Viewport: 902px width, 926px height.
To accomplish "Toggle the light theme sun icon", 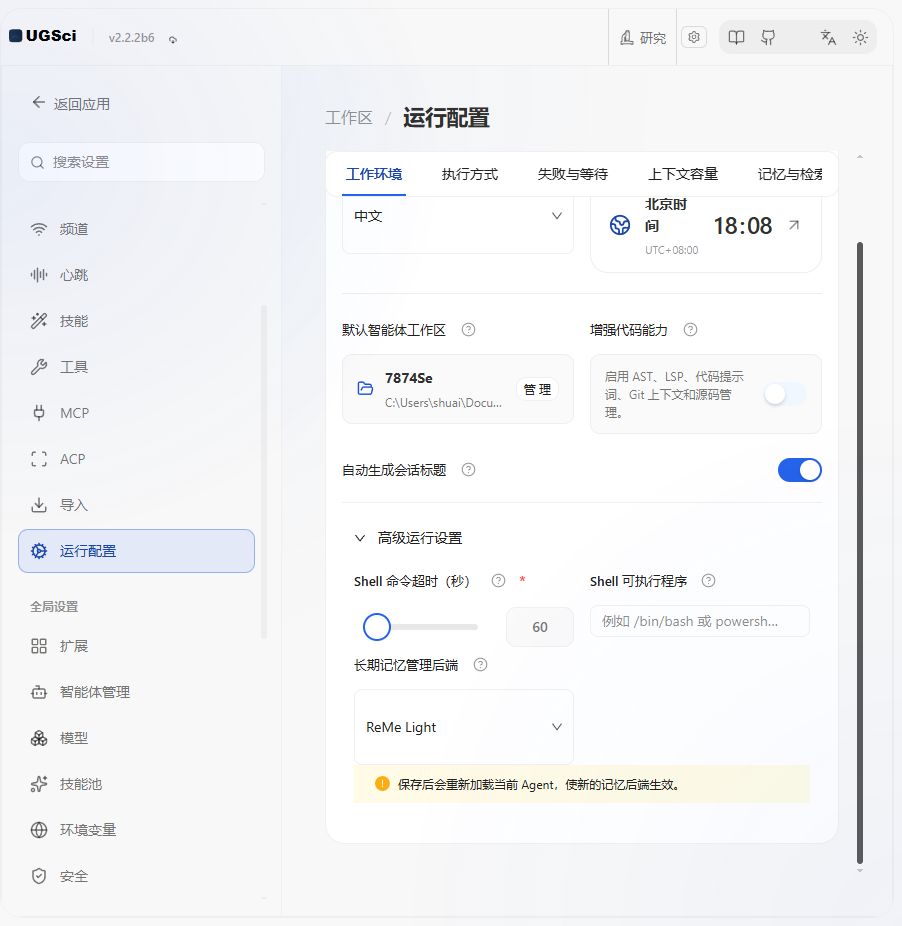I will [860, 38].
